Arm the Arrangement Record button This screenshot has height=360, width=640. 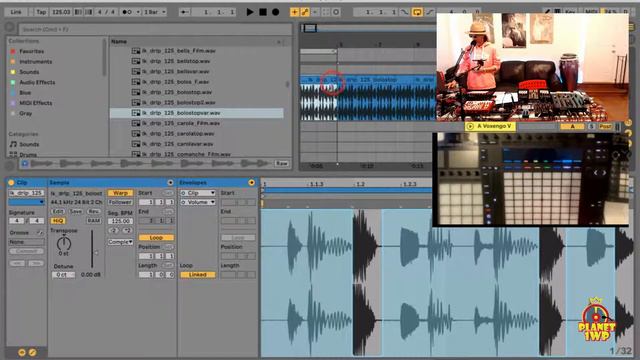tap(276, 12)
